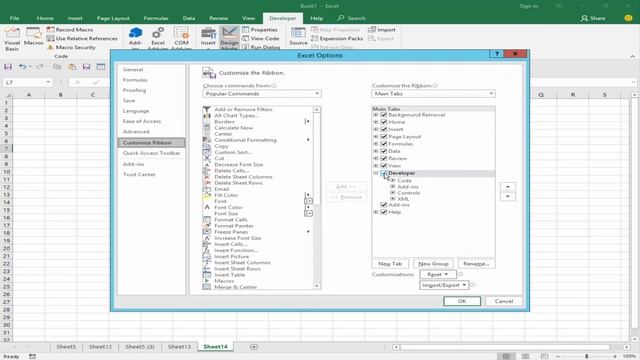Click the Insert controls icon
The height and width of the screenshot is (360, 640).
(208, 38)
